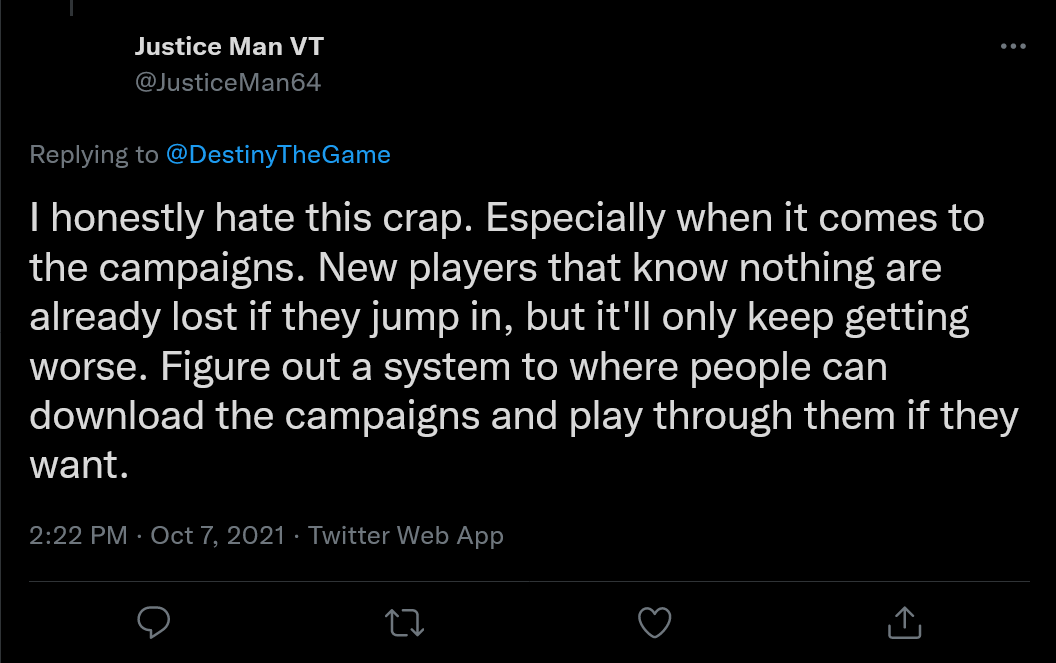Viewport: 1056px width, 663px height.
Task: Open the three-dot more options menu
Action: (1013, 46)
